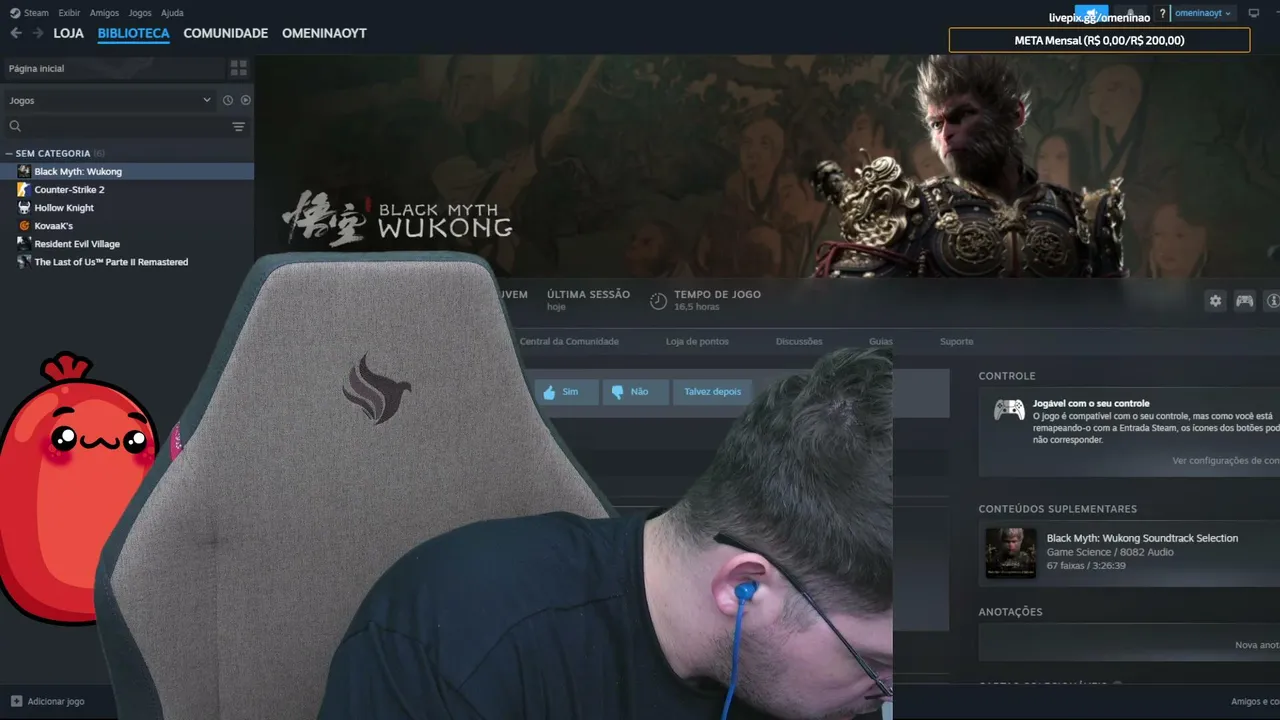Image resolution: width=1280 pixels, height=720 pixels.
Task: Open the Ajuda menu
Action: tap(172, 13)
